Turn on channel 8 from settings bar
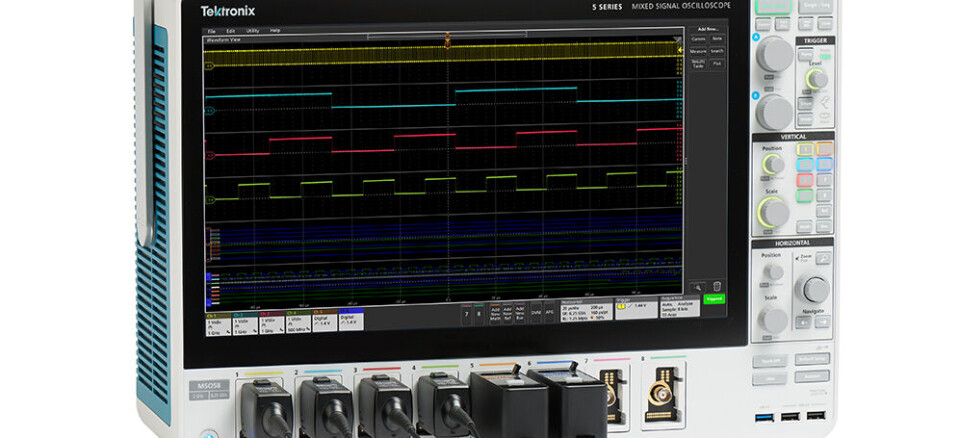This screenshot has width=960, height=438. click(x=479, y=313)
